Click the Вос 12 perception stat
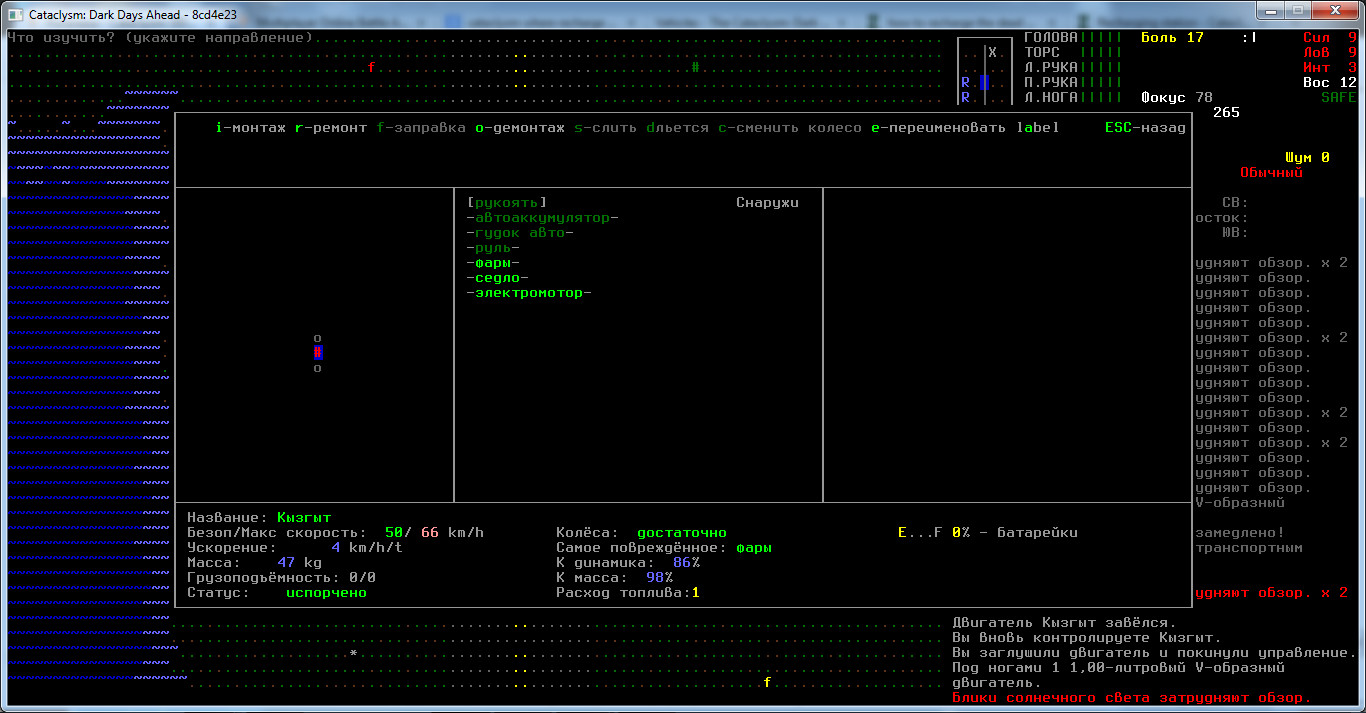The image size is (1366, 713). [1330, 82]
